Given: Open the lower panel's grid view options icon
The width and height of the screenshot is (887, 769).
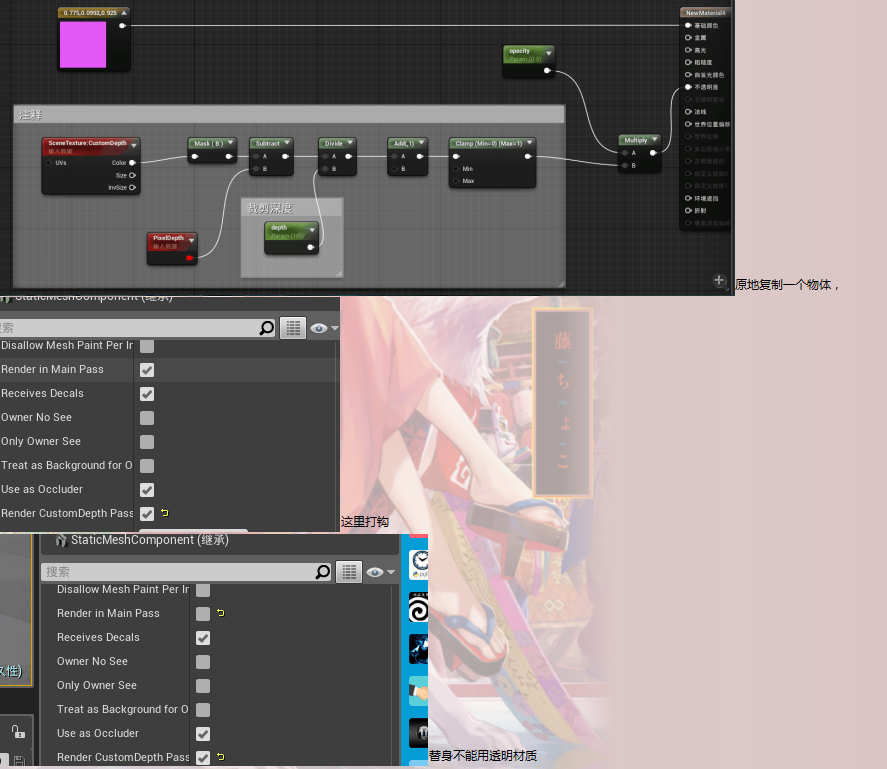Looking at the screenshot, I should (349, 572).
